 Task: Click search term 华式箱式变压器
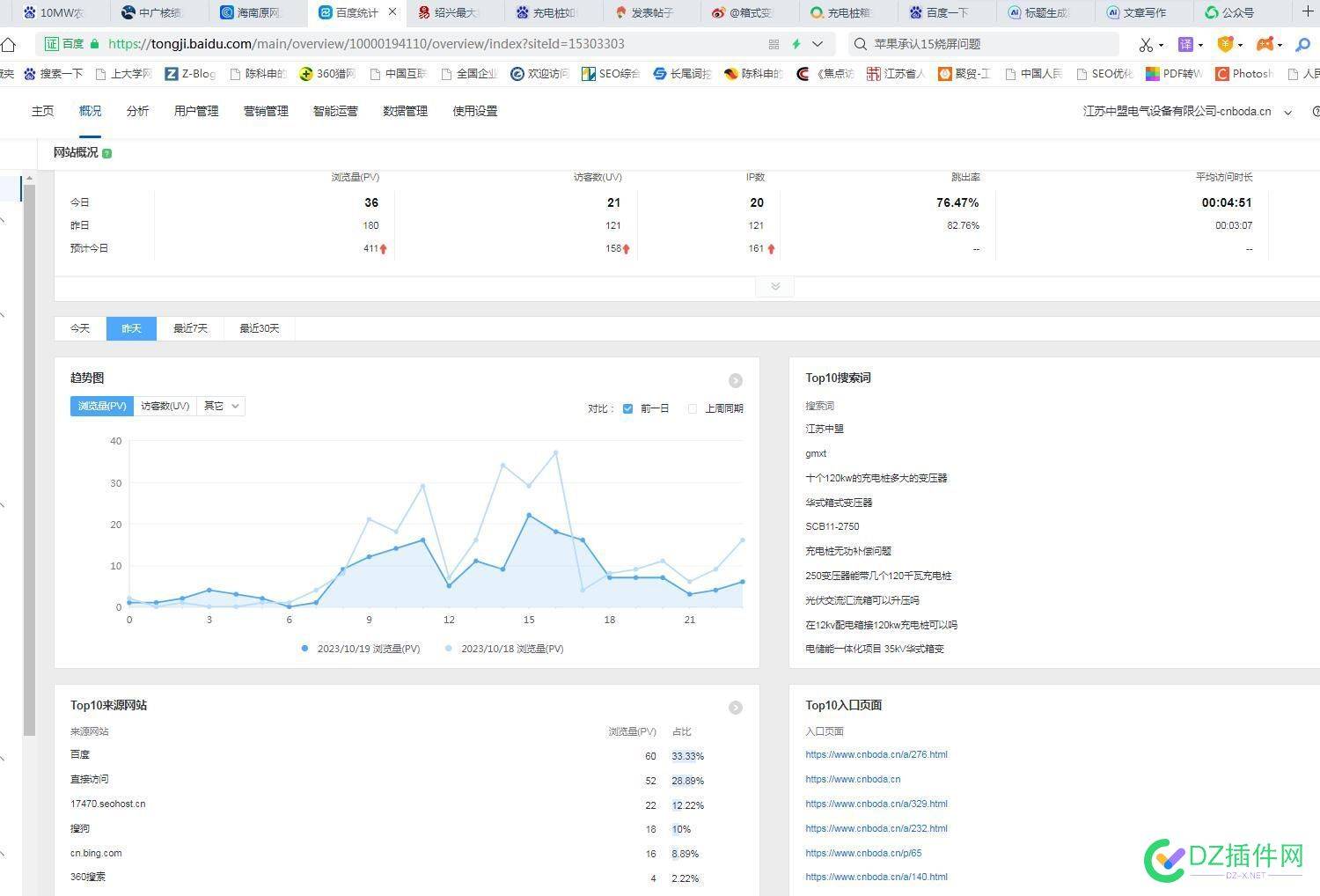point(839,503)
